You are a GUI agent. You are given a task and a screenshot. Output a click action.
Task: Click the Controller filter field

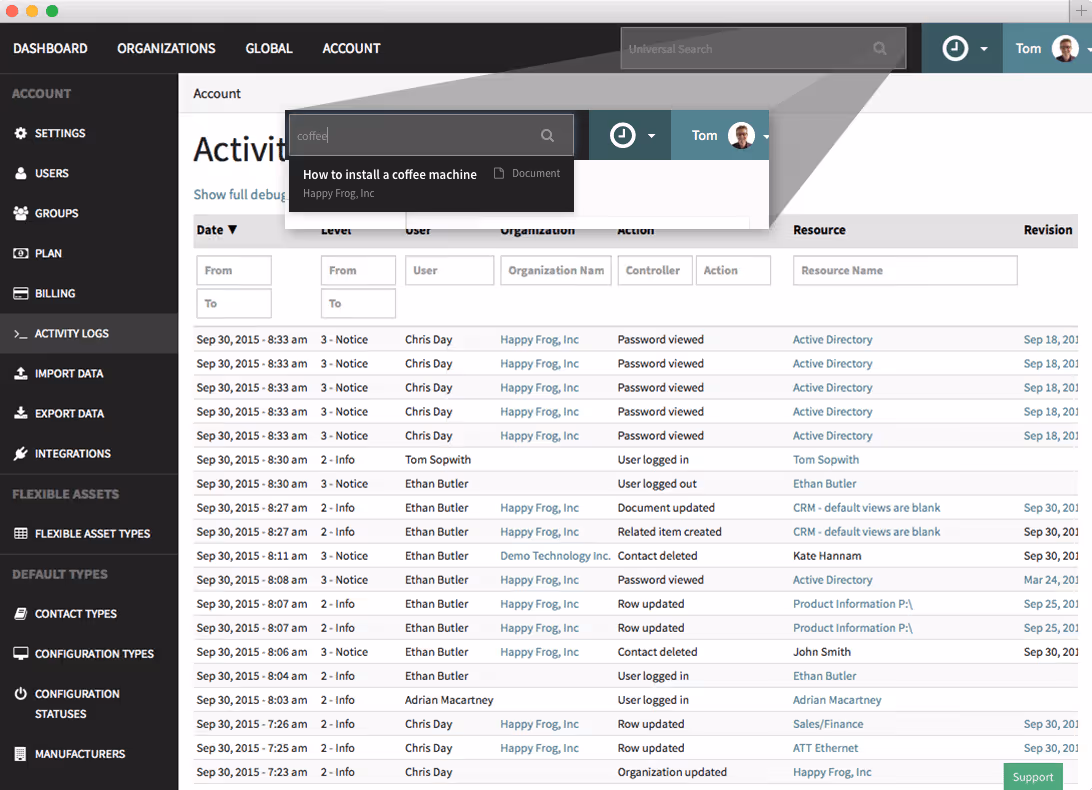655,270
